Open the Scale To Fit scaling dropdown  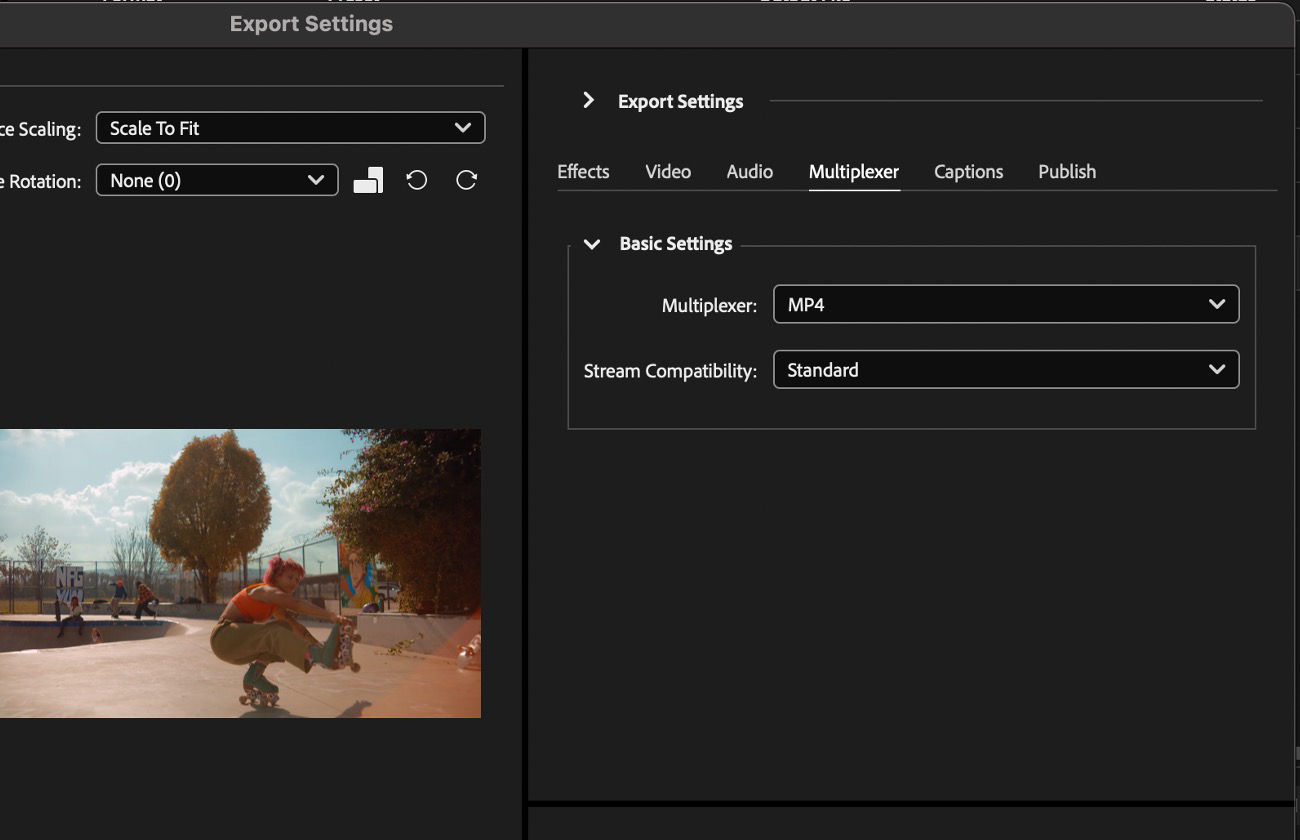[x=290, y=128]
